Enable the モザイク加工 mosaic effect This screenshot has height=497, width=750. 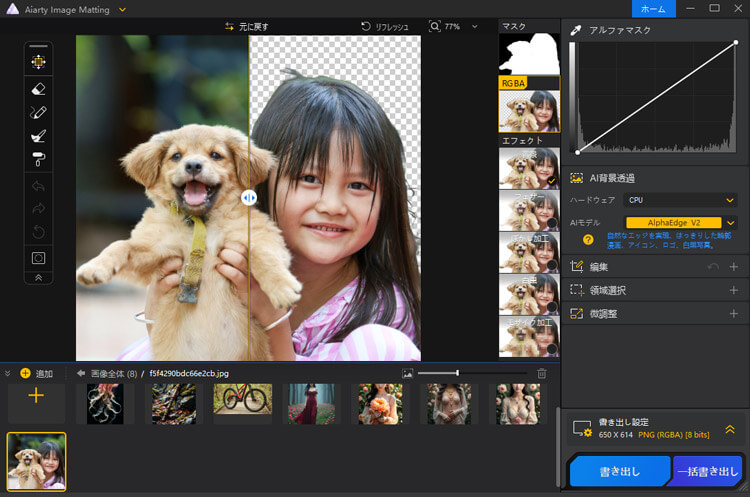coord(529,337)
